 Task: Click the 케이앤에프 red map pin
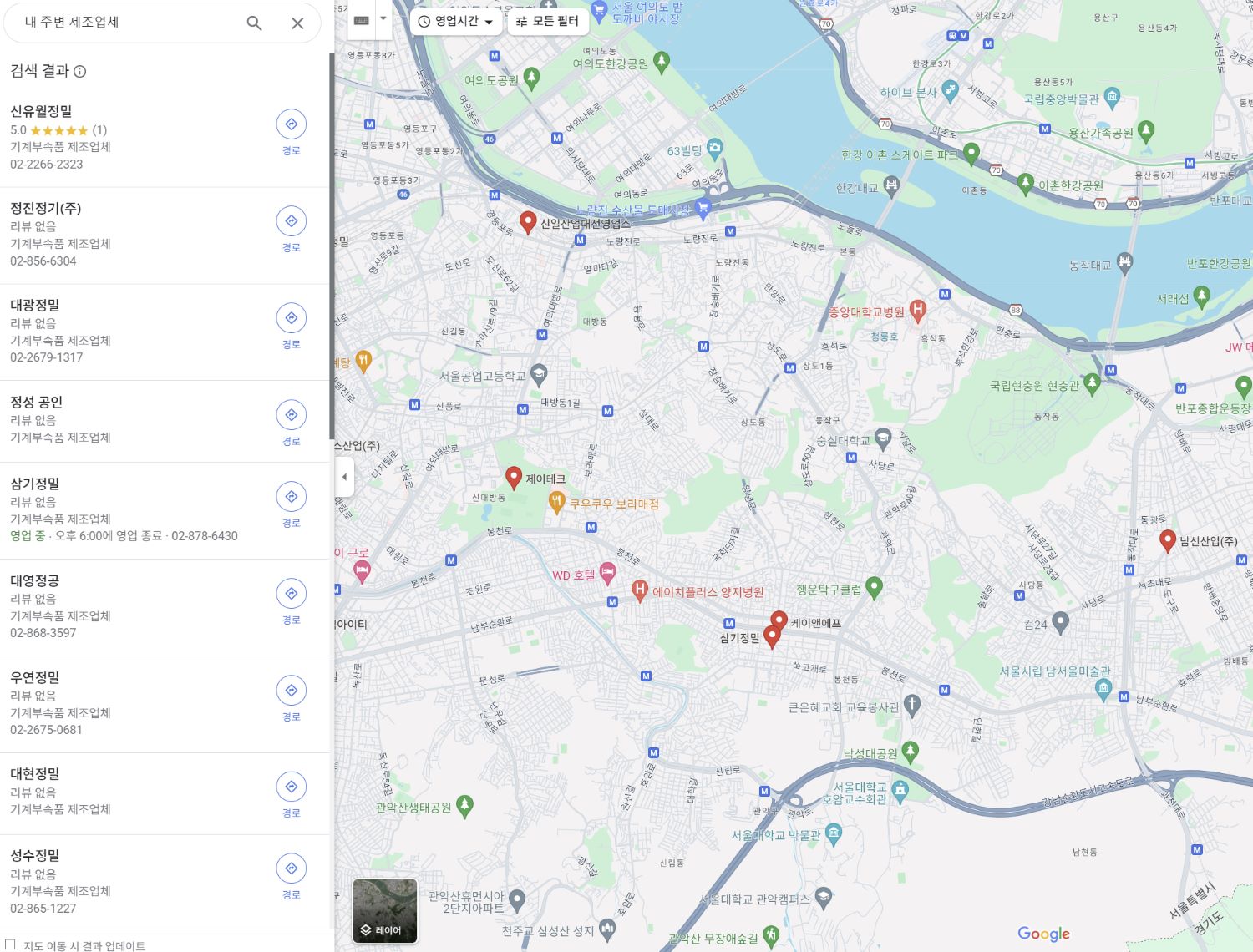click(779, 621)
